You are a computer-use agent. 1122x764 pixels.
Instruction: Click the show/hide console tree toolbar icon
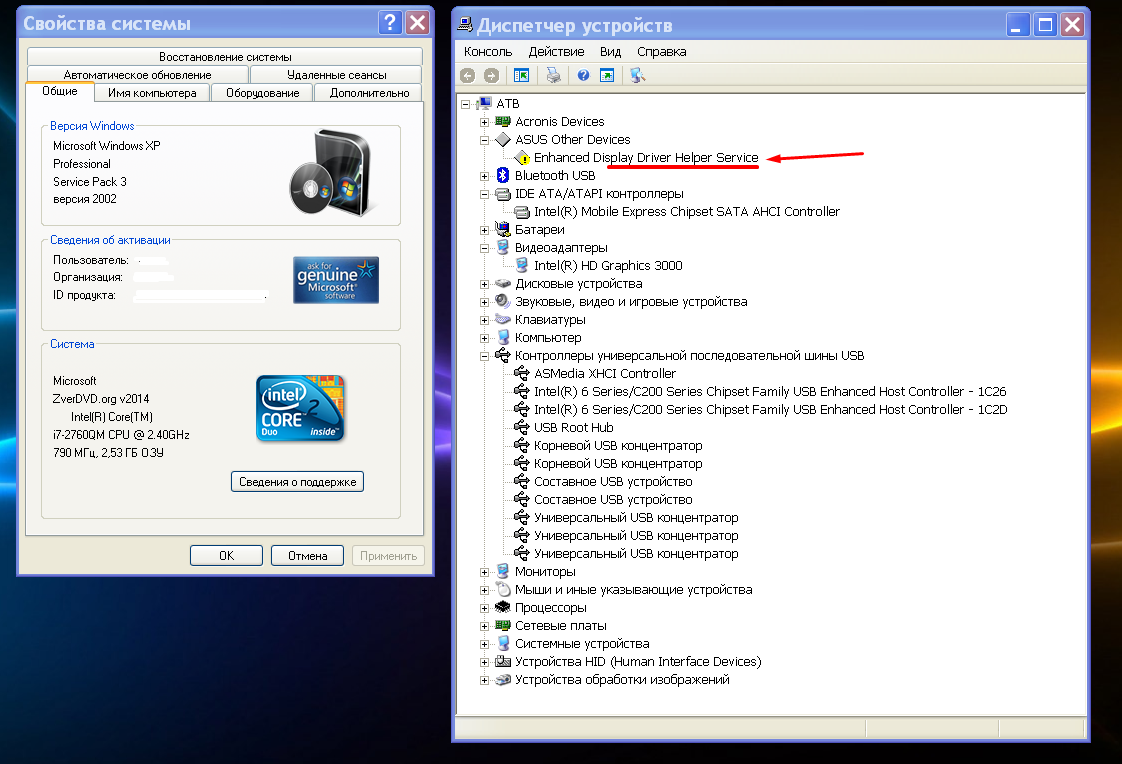(522, 75)
